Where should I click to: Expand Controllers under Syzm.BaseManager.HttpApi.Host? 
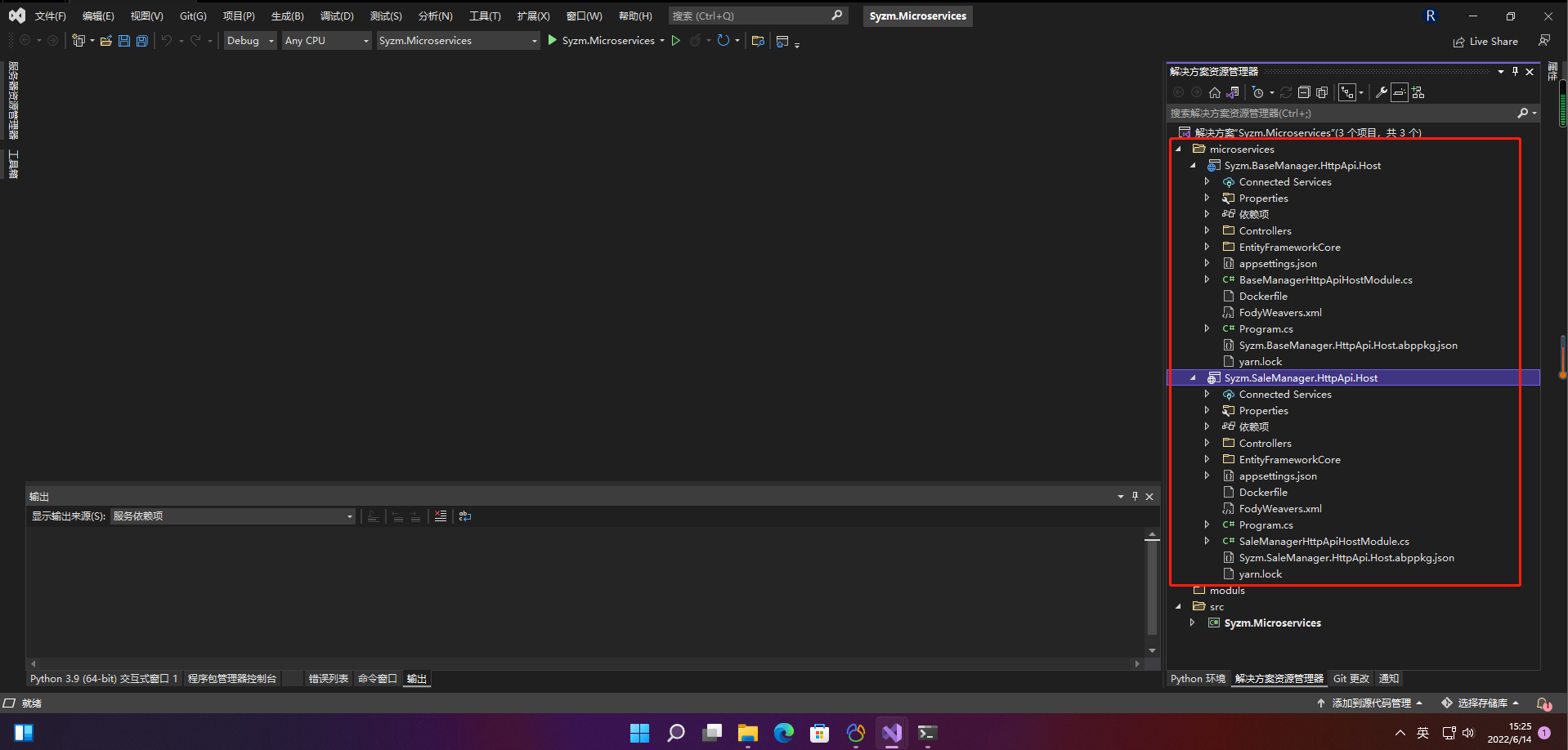[x=1207, y=230]
